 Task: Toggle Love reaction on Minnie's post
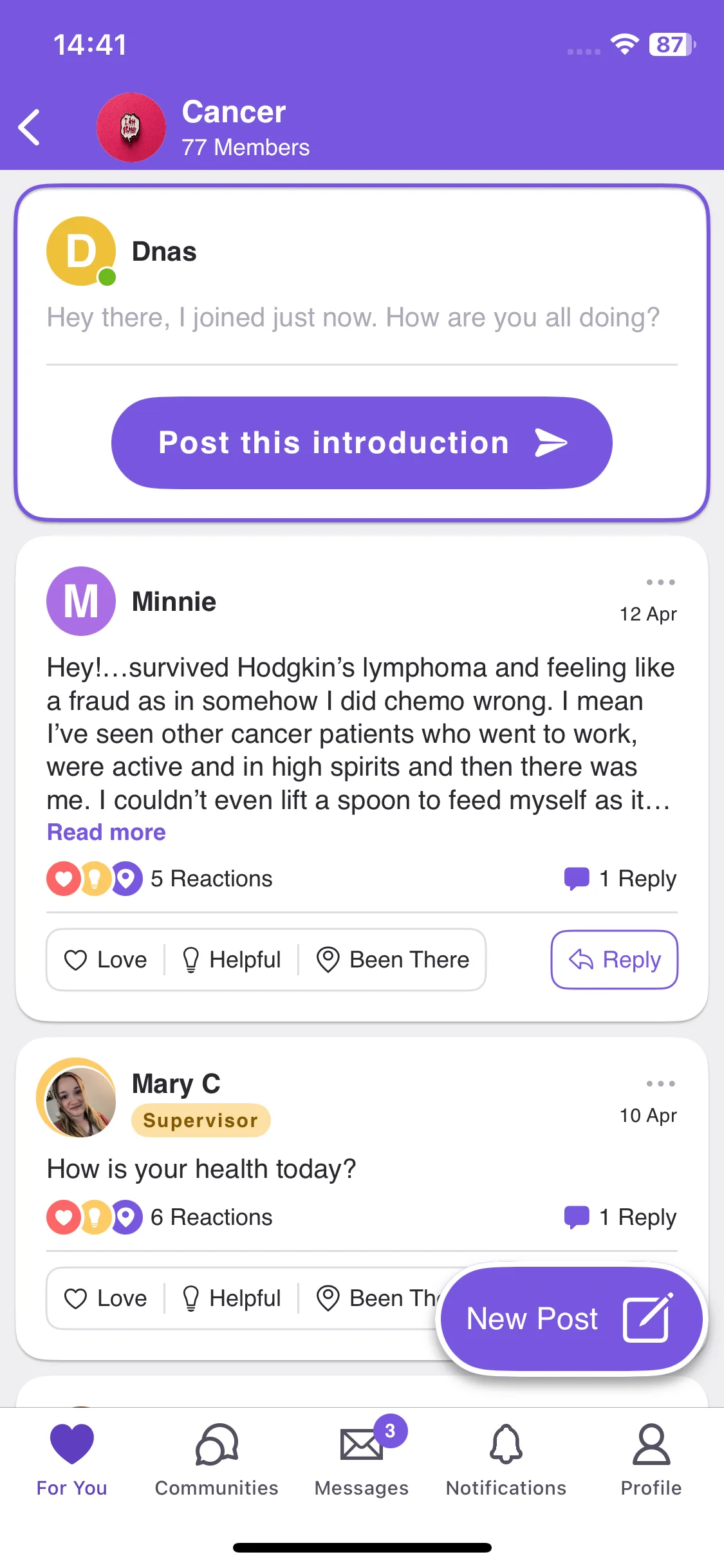[106, 960]
